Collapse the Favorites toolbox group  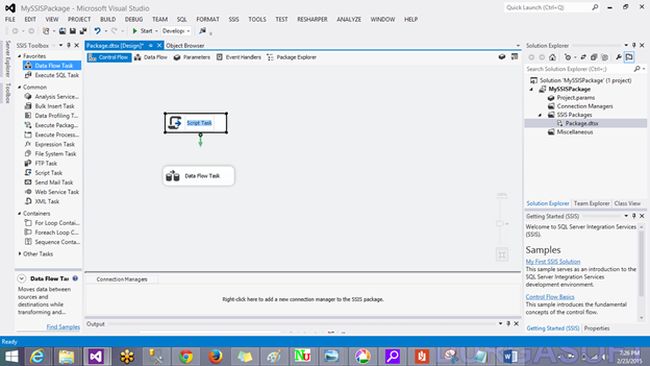point(19,56)
